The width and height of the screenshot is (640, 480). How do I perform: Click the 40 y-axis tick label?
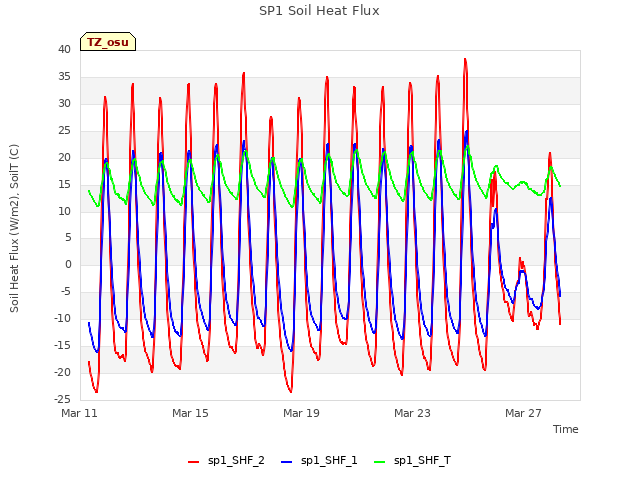64,49
